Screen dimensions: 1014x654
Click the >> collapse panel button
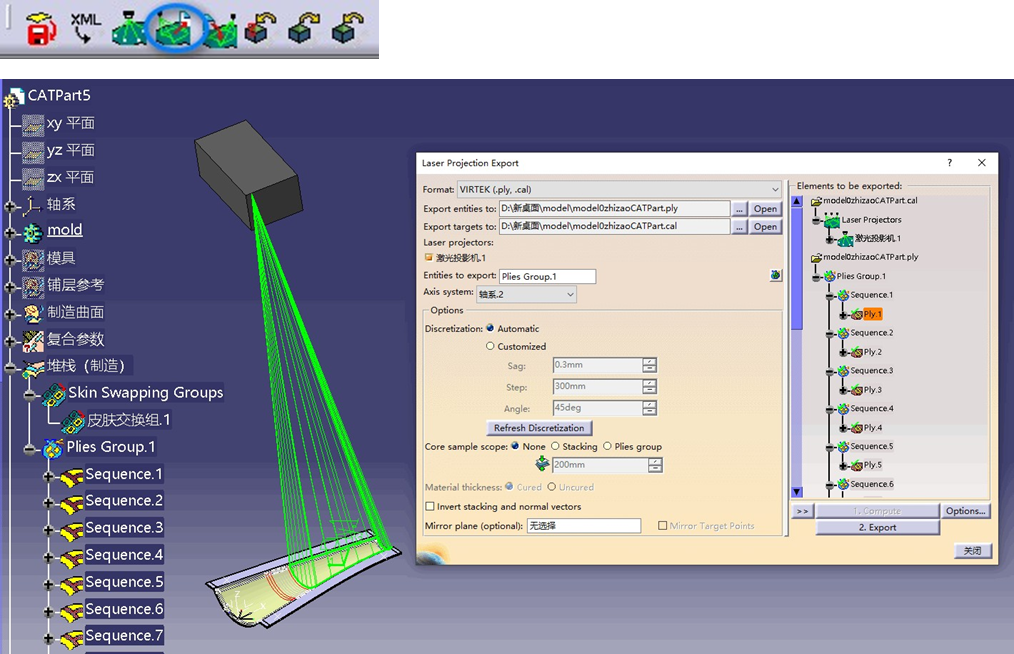[x=802, y=511]
